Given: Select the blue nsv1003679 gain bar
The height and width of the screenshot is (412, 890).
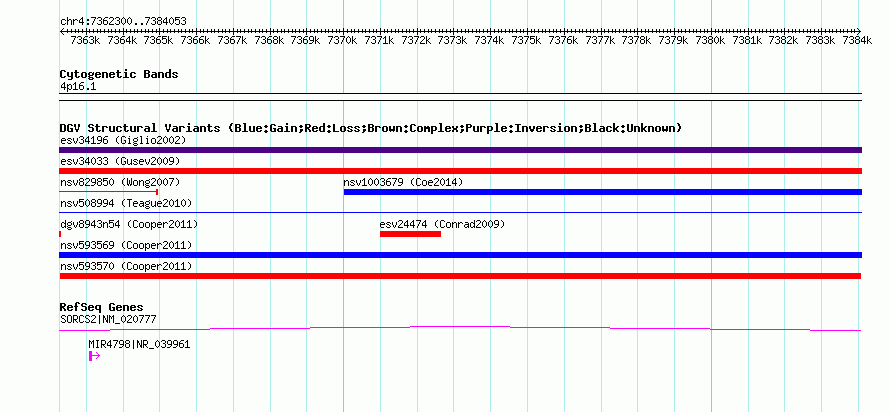Looking at the screenshot, I should tap(602, 192).
